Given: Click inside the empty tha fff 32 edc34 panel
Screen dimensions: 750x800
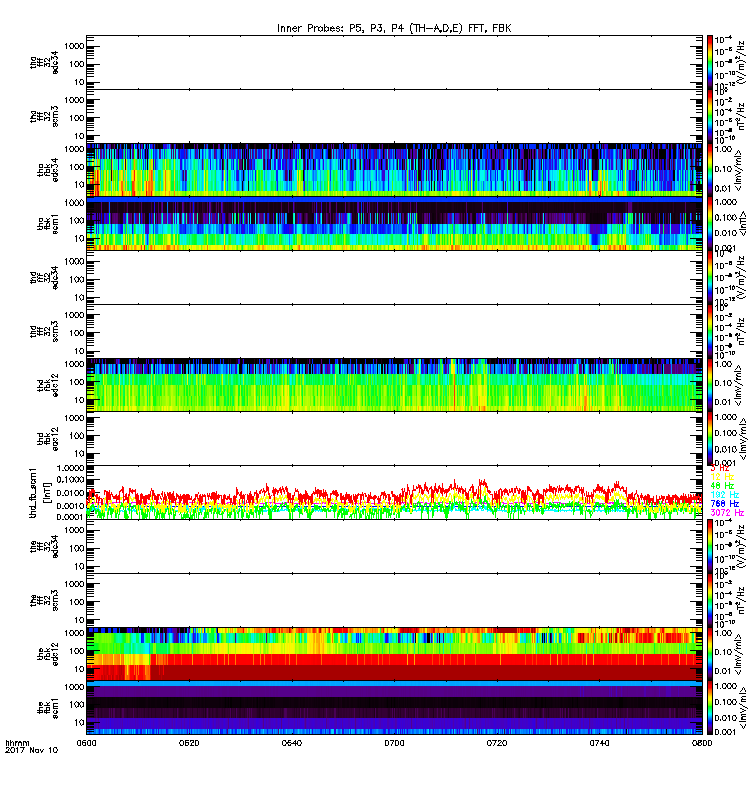Looking at the screenshot, I should [x=394, y=62].
